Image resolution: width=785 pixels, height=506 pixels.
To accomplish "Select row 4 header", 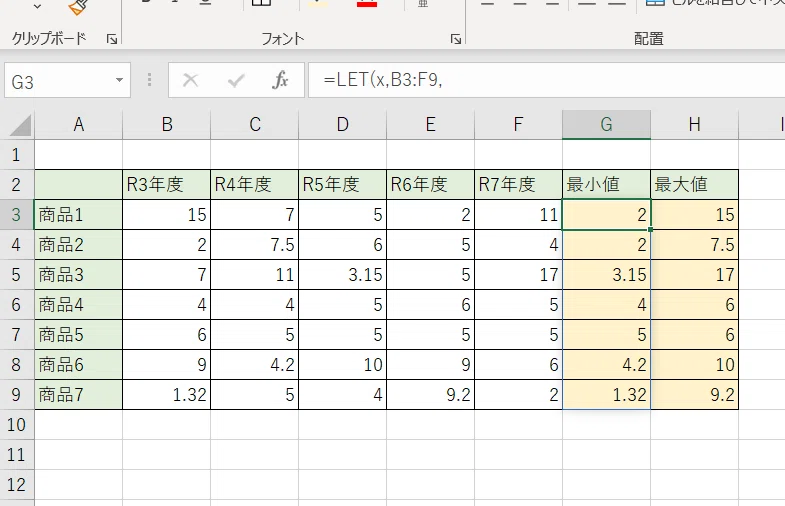I will [x=17, y=245].
